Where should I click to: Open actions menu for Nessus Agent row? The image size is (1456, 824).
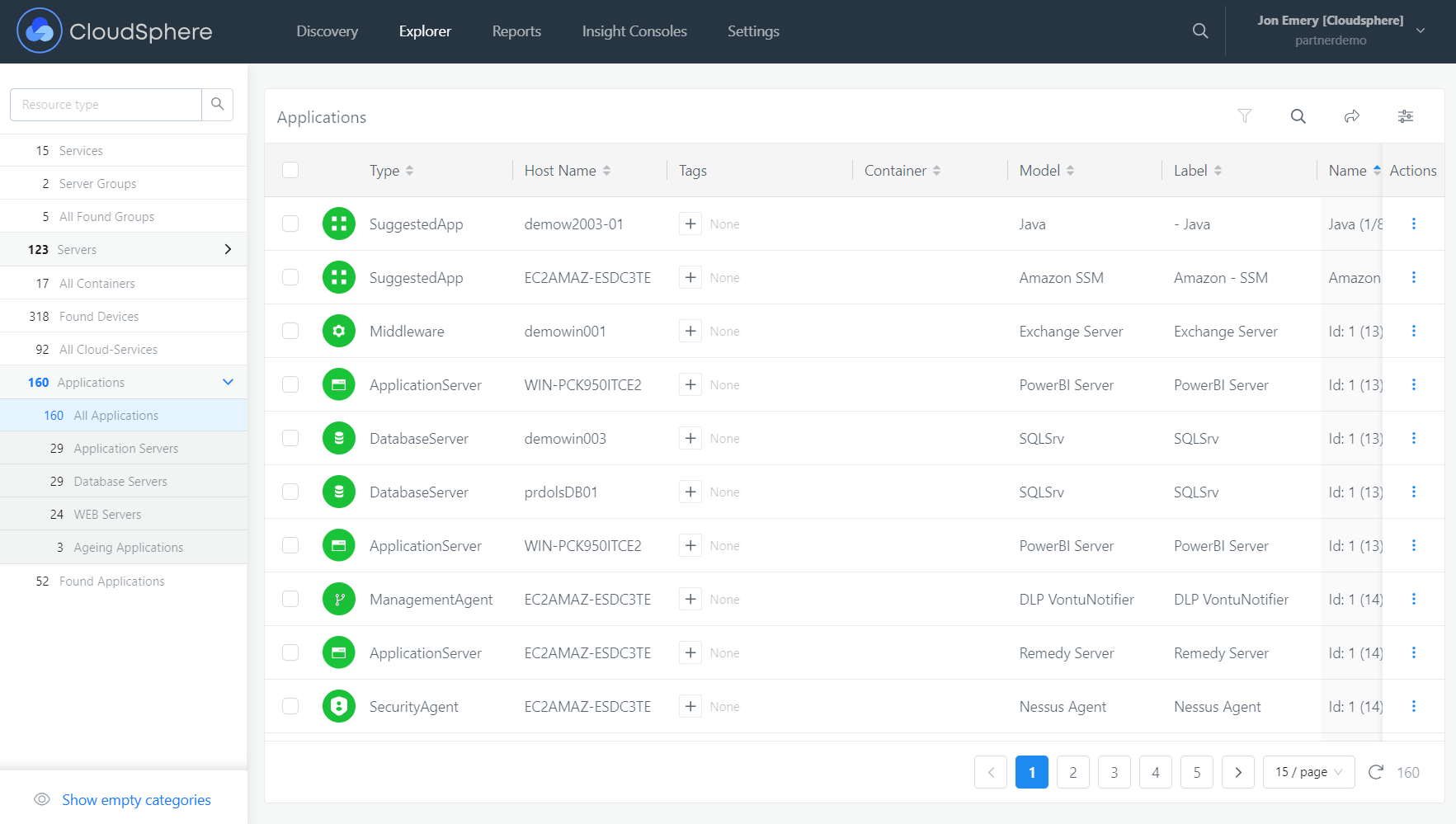coord(1414,706)
